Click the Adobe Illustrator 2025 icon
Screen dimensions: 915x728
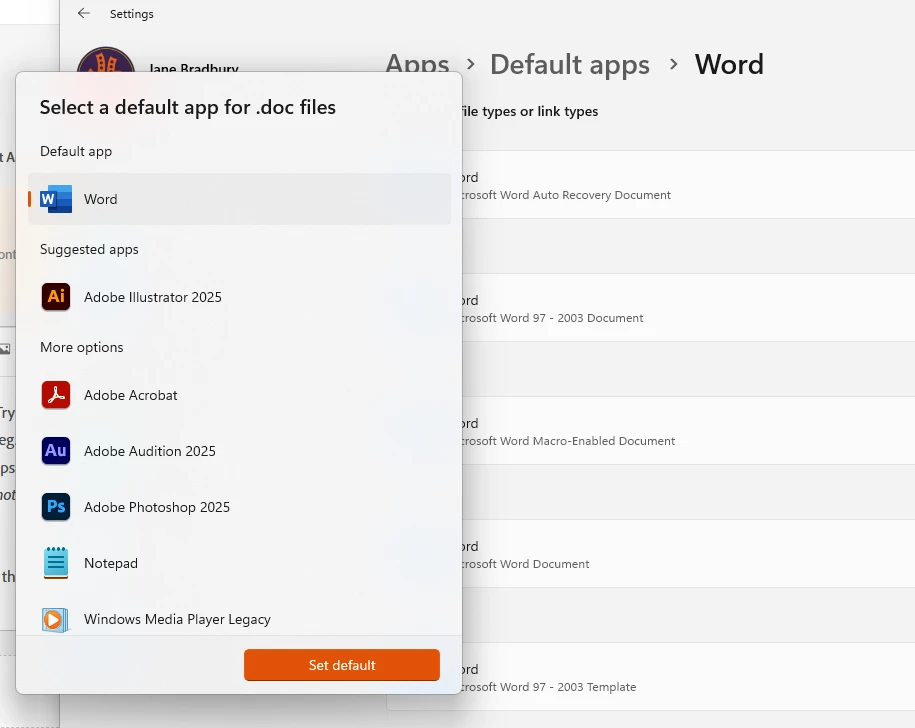coord(56,296)
